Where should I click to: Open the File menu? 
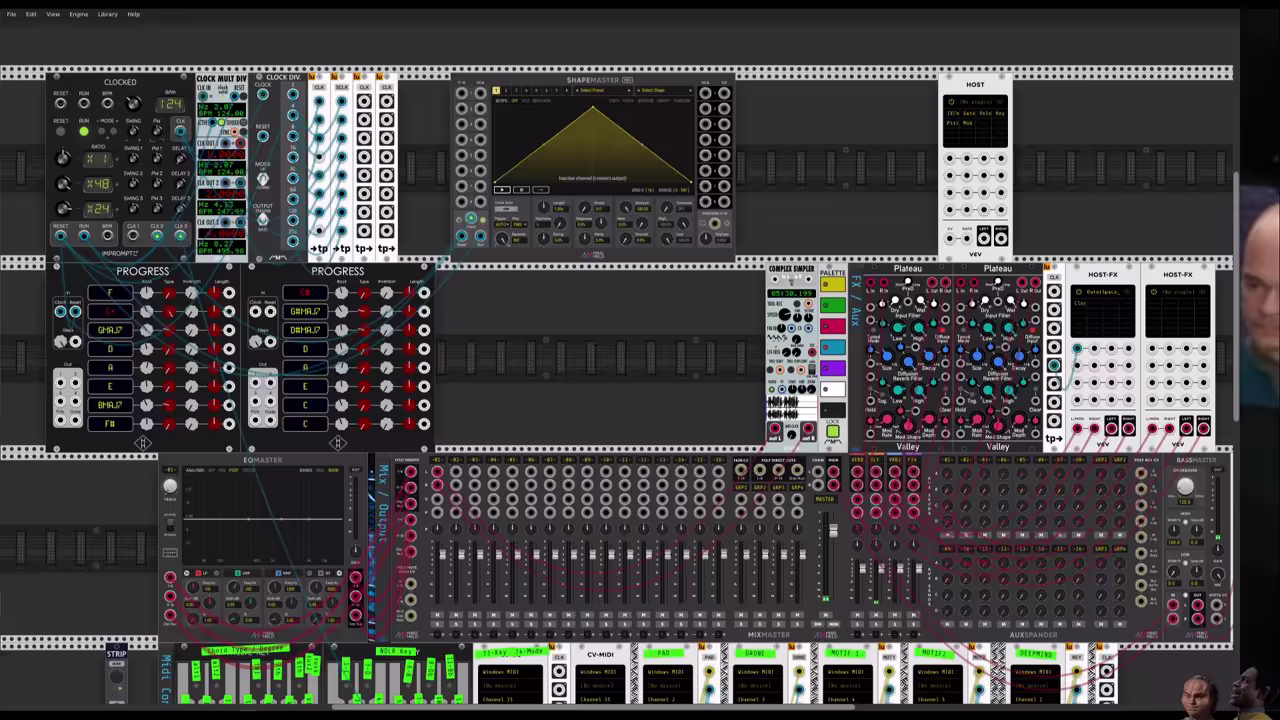tap(11, 14)
